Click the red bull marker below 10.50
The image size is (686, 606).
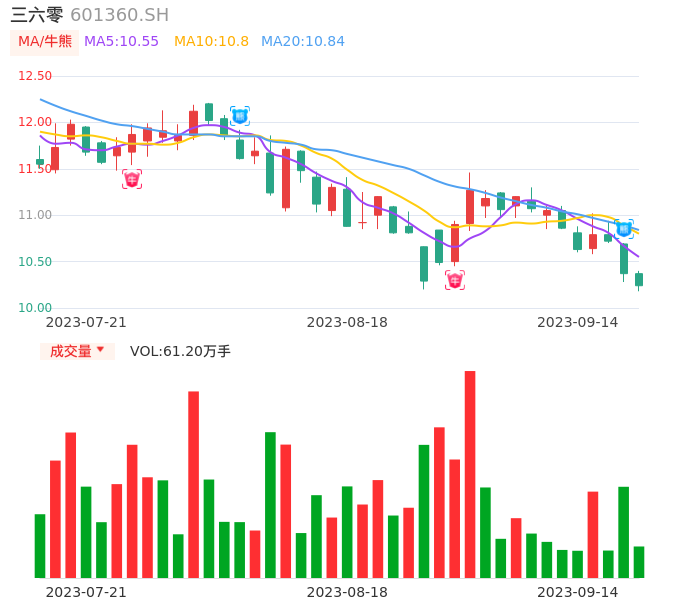(455, 281)
